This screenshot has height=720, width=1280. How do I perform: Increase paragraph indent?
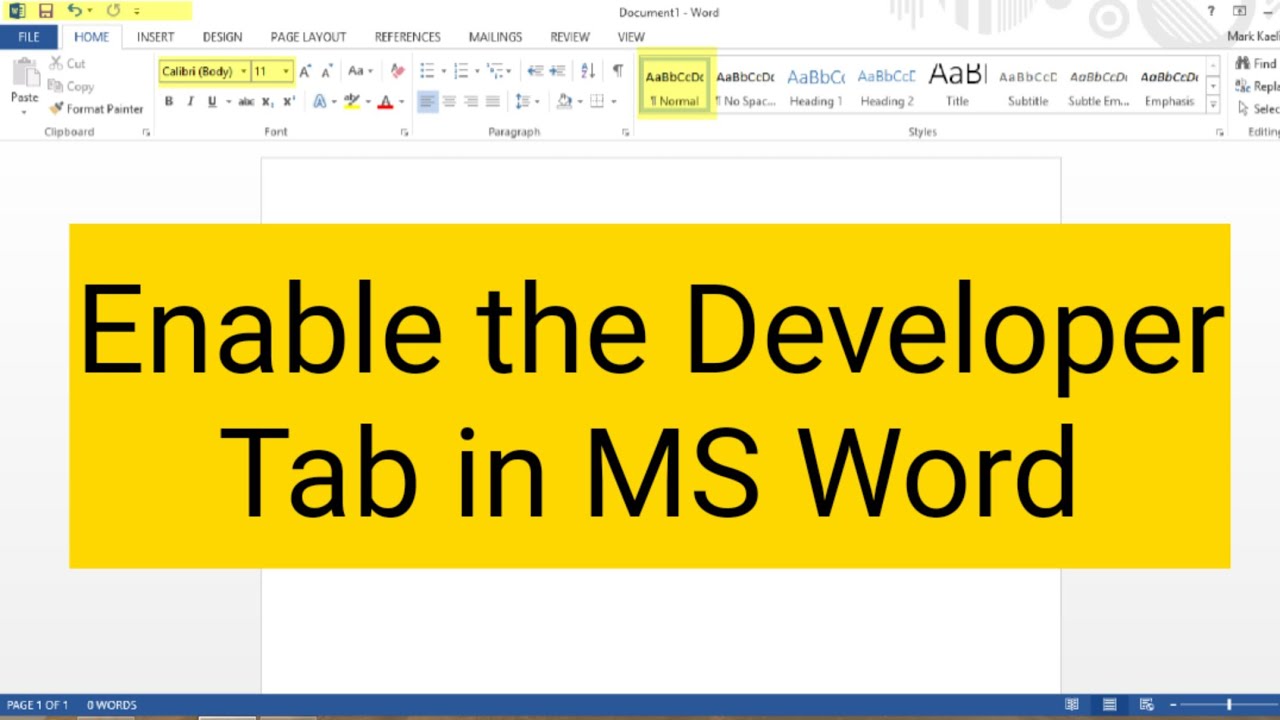tap(557, 71)
